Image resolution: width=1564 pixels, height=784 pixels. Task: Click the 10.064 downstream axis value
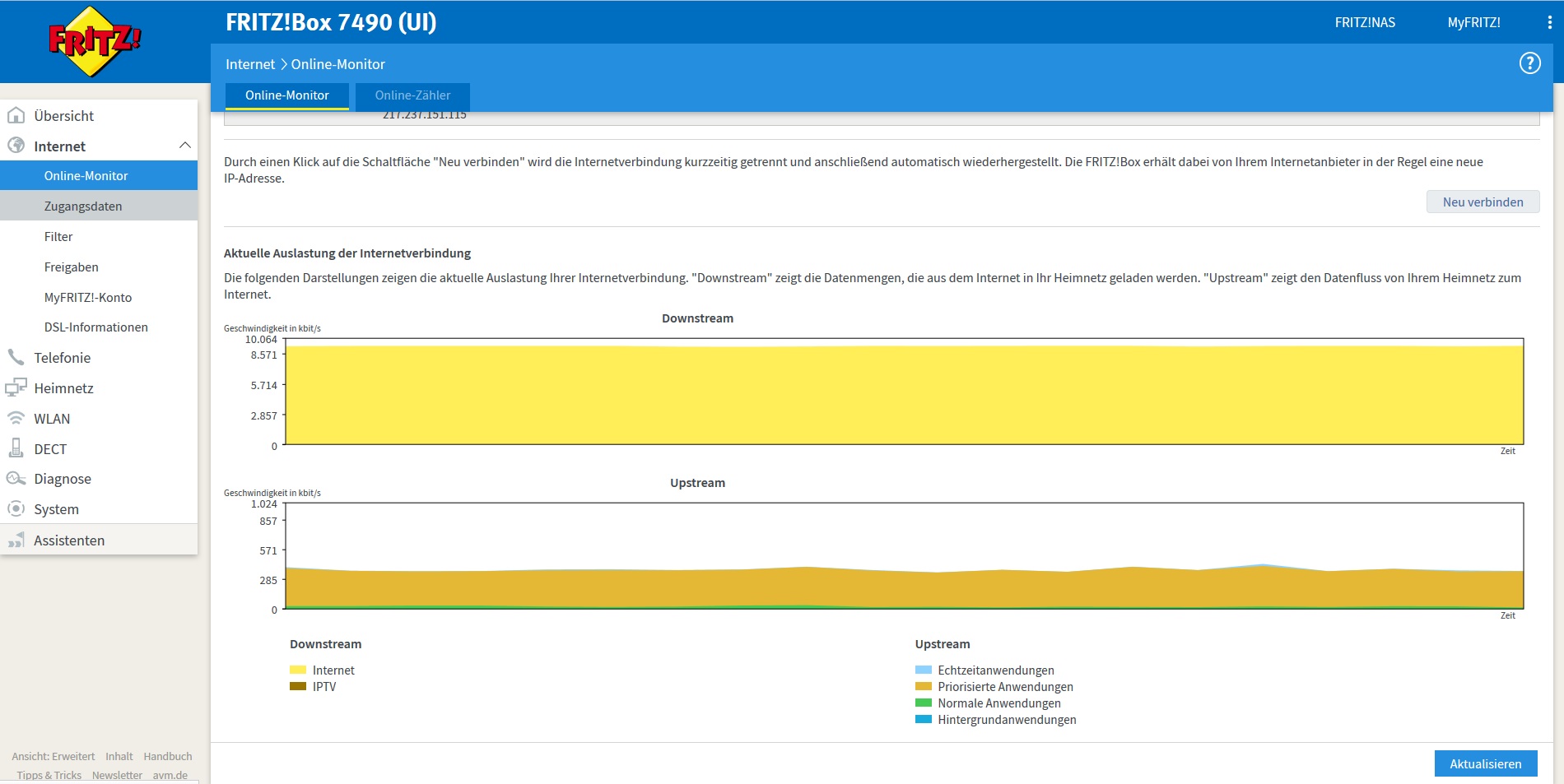coord(261,339)
